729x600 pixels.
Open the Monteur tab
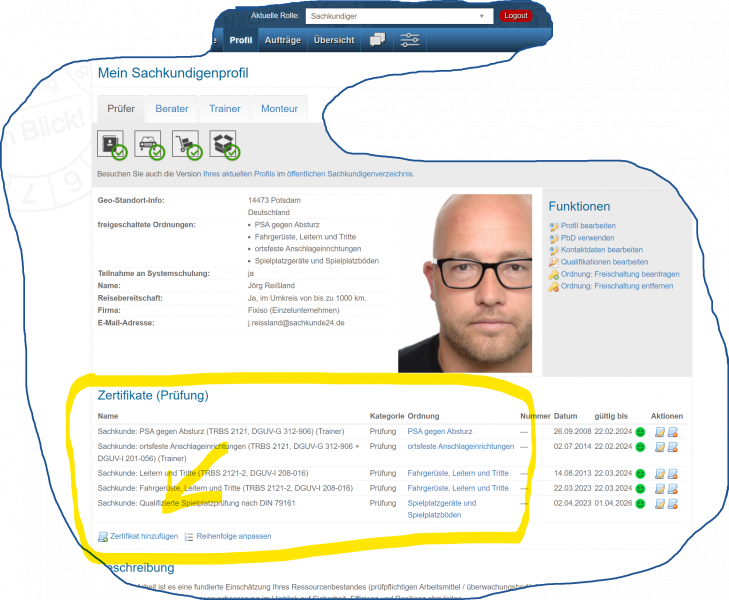click(279, 108)
